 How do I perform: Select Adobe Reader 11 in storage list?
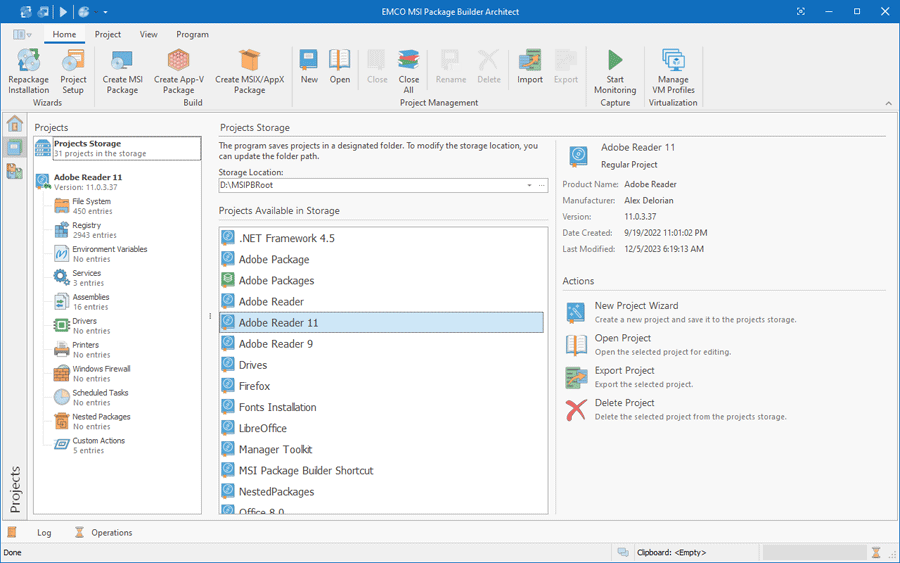click(382, 323)
